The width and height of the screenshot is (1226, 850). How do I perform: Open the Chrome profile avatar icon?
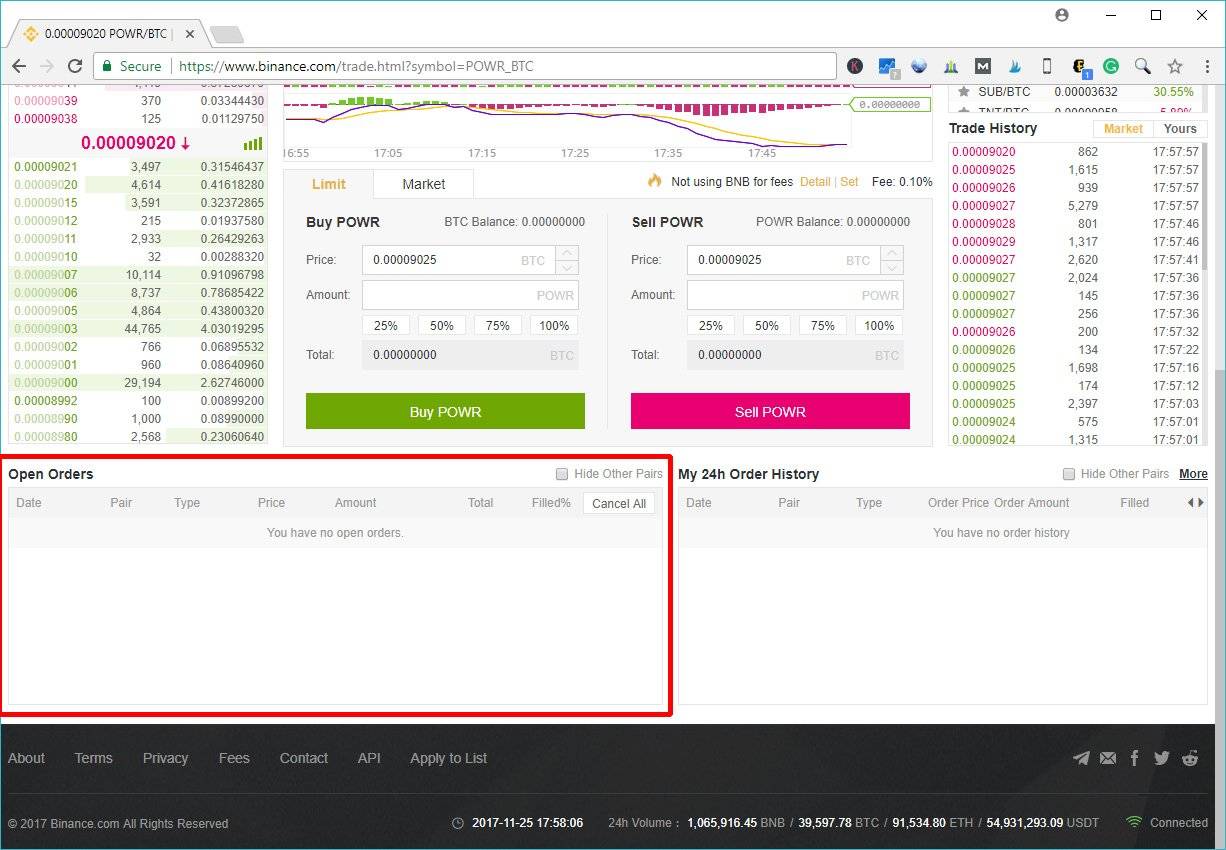pos(1062,15)
